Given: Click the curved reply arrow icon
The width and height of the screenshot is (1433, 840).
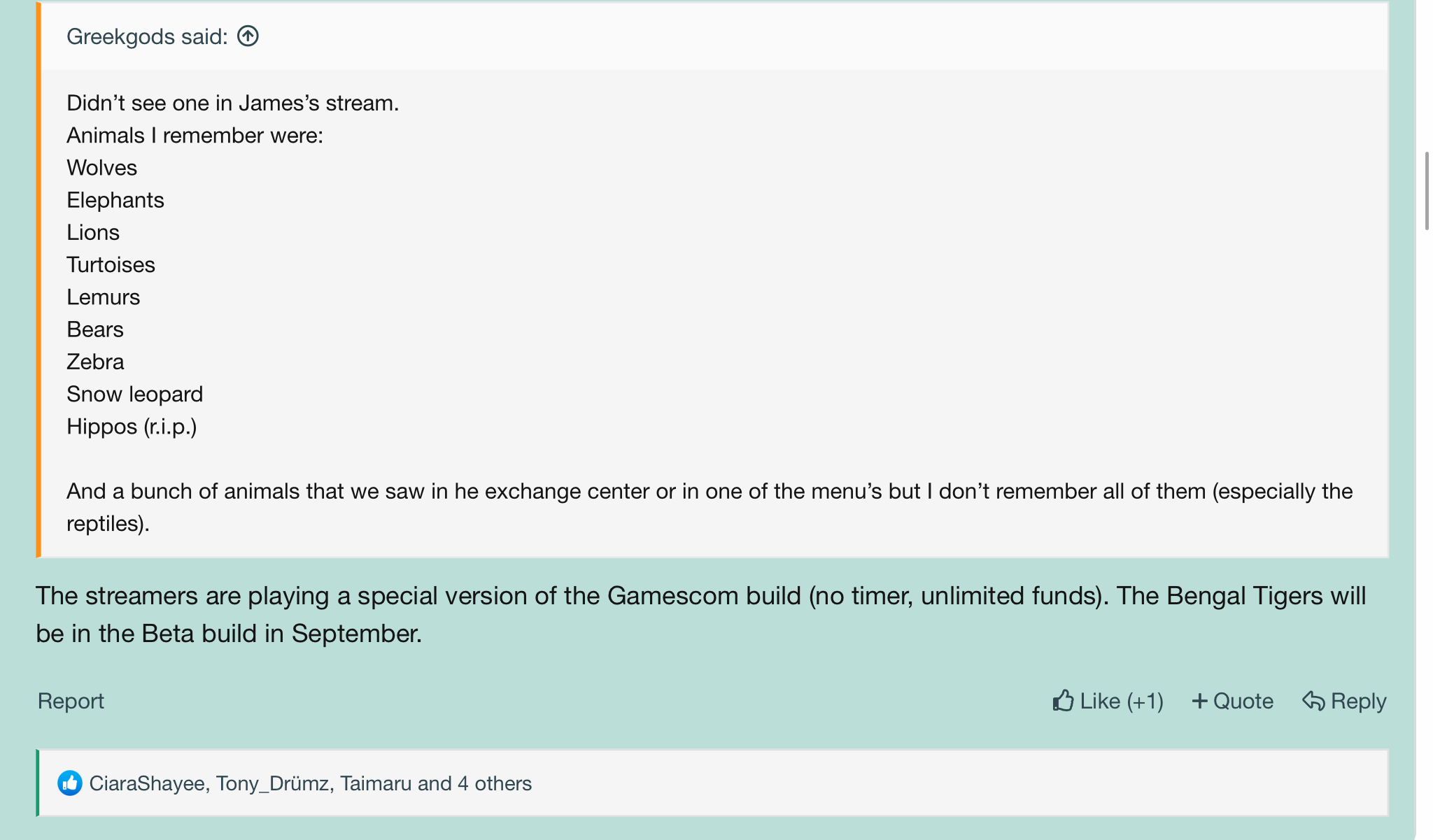Looking at the screenshot, I should (x=1313, y=701).
